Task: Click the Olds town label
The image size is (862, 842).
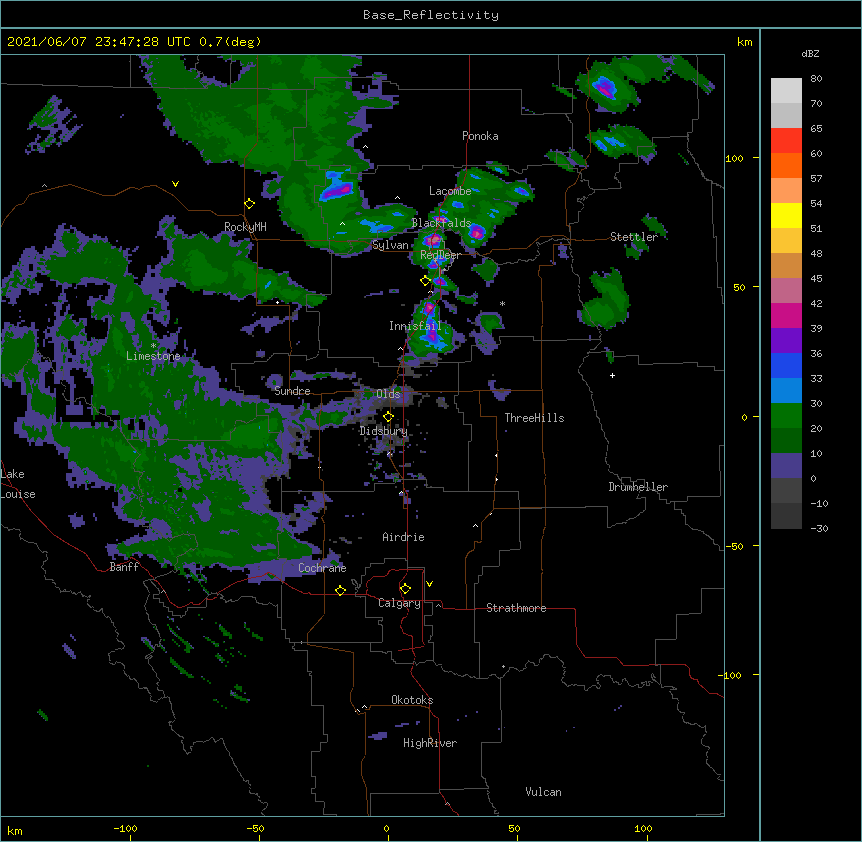Action: pyautogui.click(x=388, y=394)
